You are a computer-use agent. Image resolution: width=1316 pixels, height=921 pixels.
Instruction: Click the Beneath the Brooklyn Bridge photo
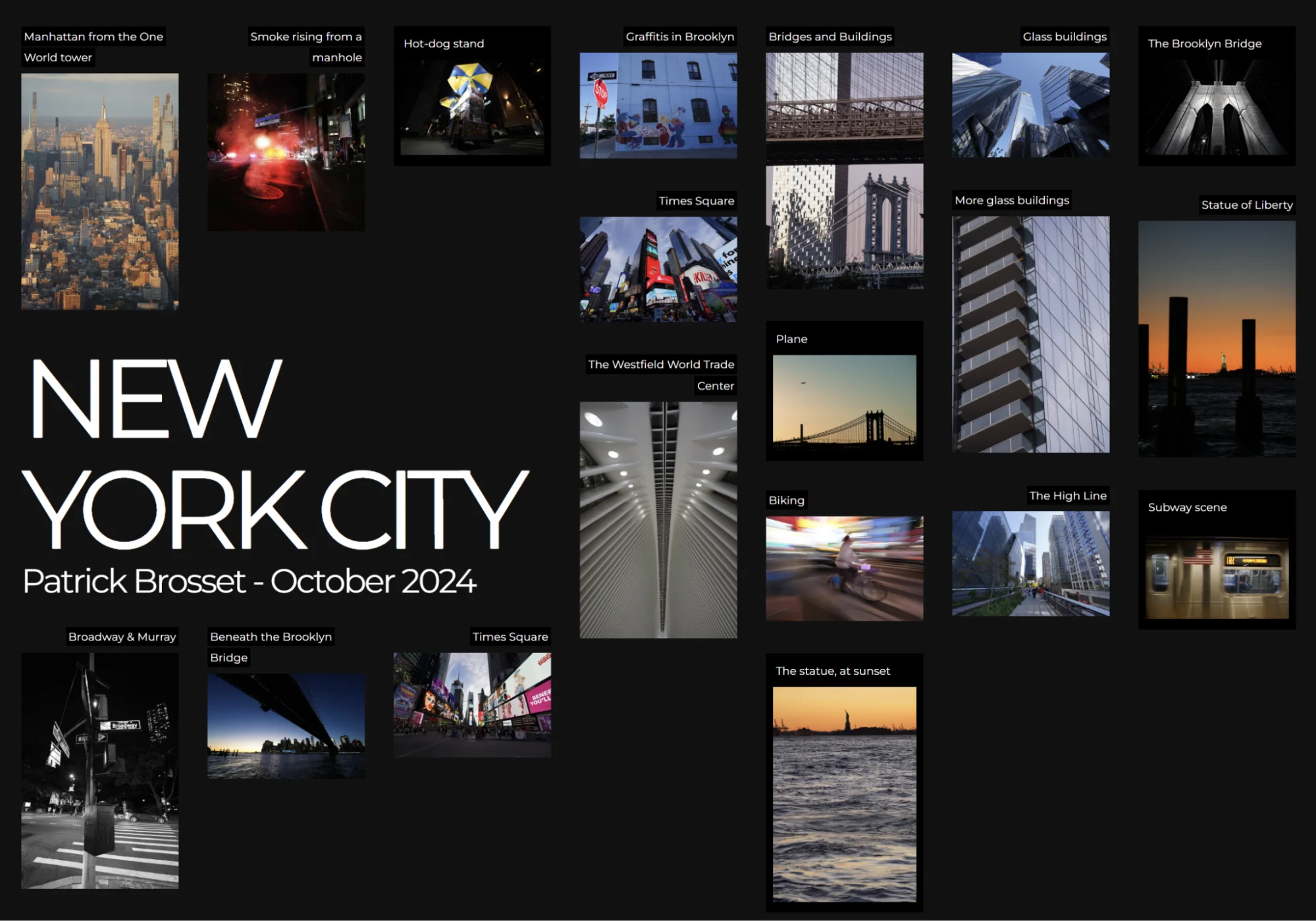[x=286, y=725]
